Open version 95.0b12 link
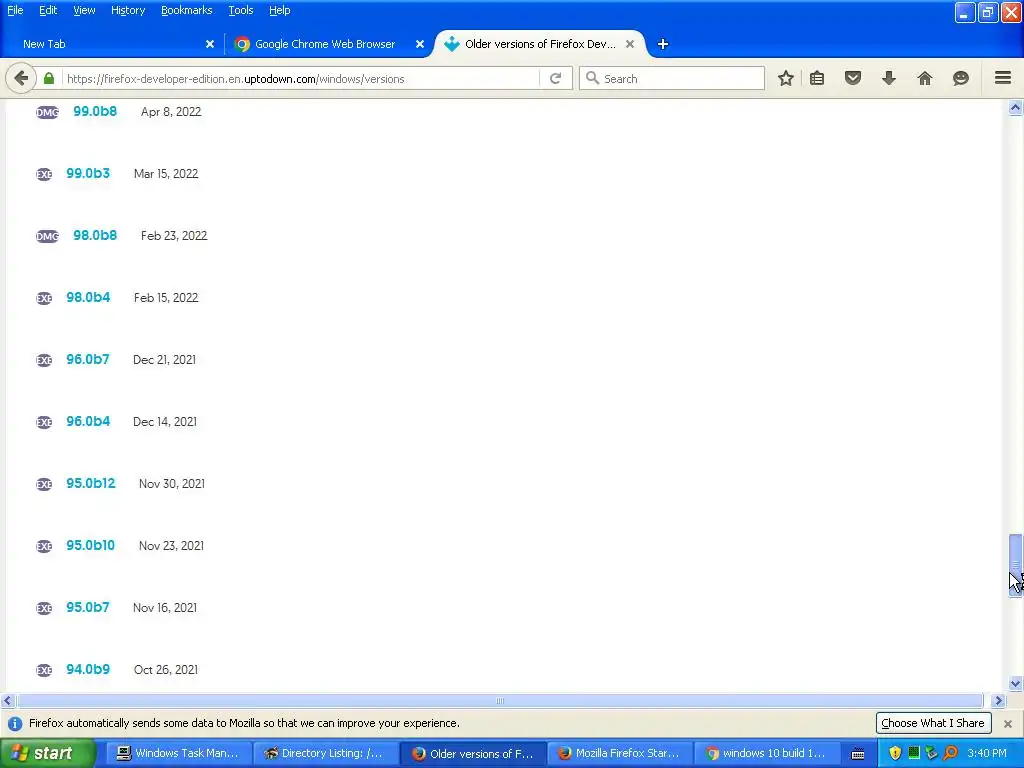The height and width of the screenshot is (768, 1024). (x=91, y=483)
